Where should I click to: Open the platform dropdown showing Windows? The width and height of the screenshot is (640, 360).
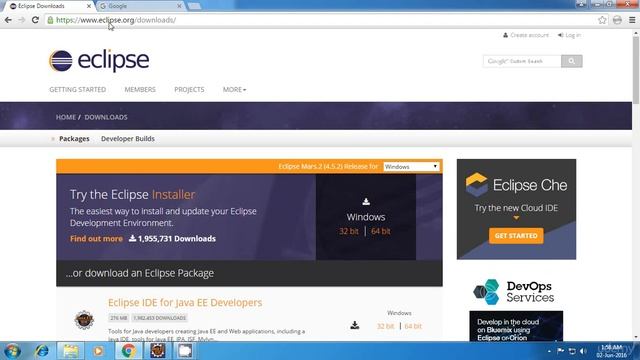click(411, 167)
